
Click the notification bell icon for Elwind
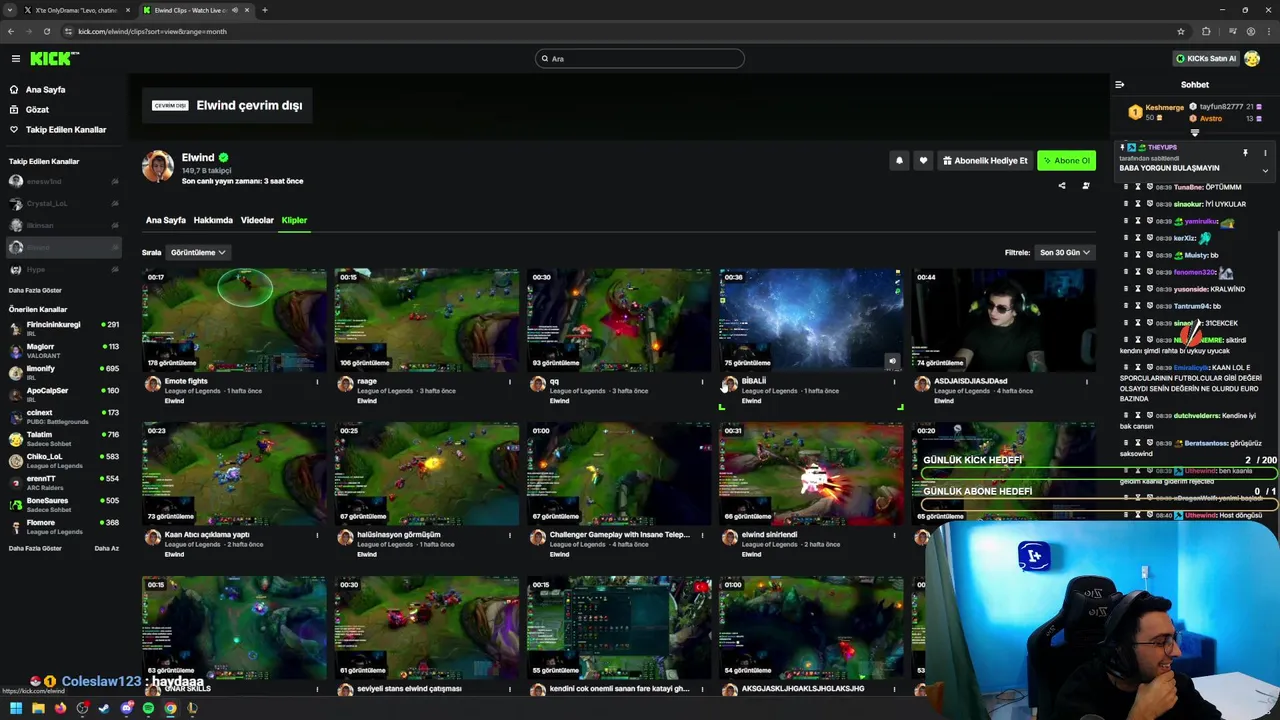tap(899, 160)
